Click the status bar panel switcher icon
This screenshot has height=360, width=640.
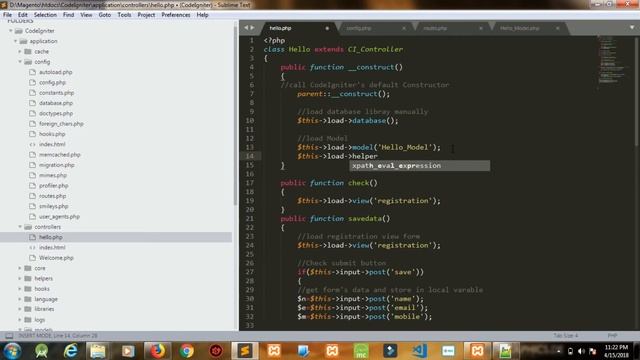click(x=9, y=336)
